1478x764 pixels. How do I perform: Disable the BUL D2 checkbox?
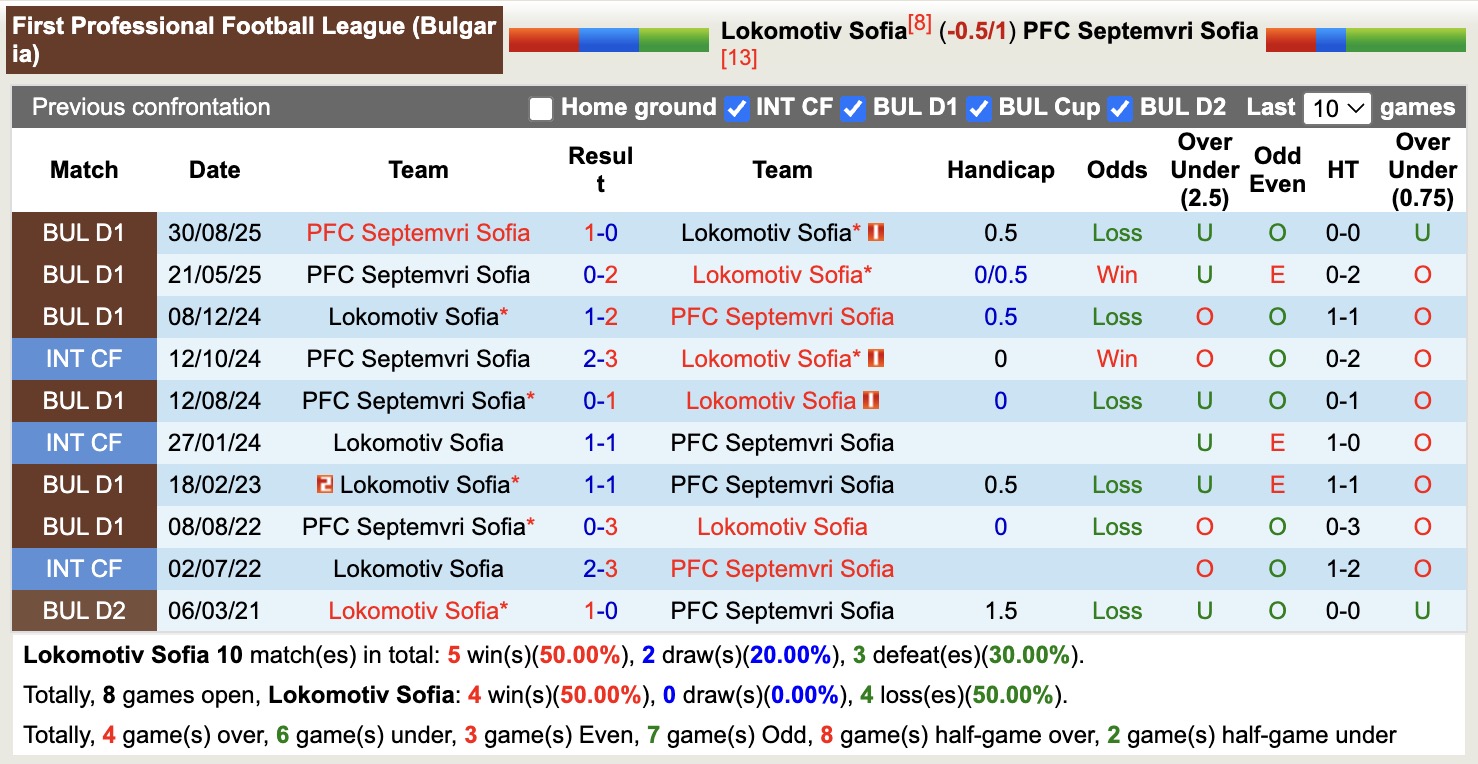pos(1120,108)
